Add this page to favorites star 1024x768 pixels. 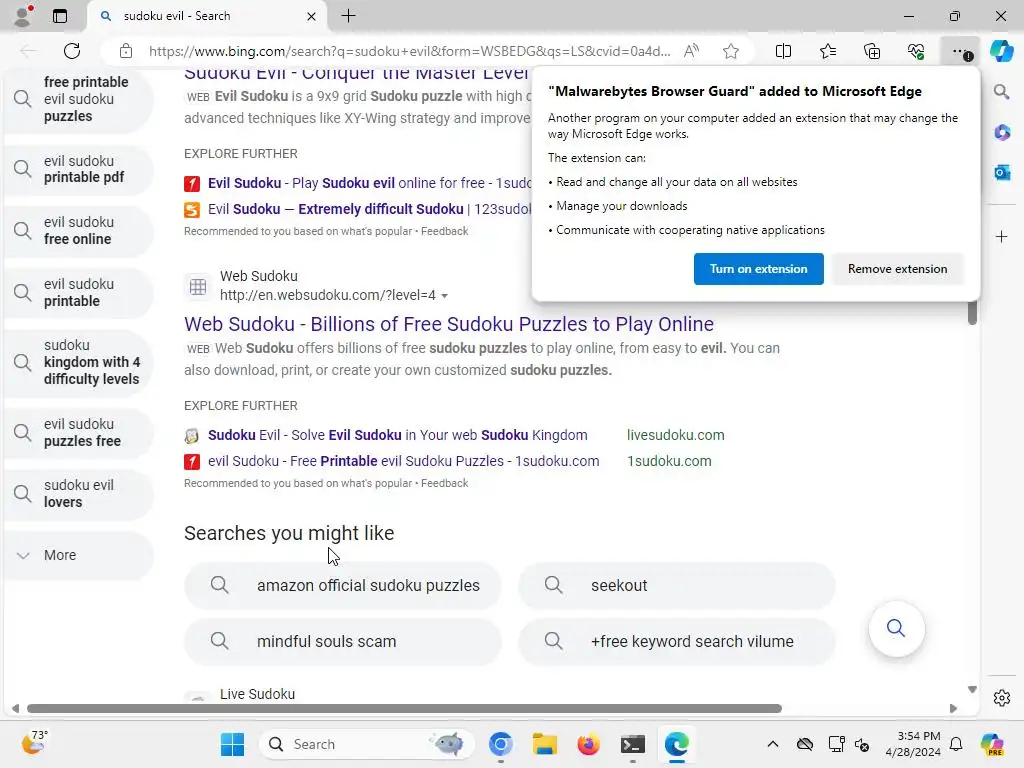point(731,51)
